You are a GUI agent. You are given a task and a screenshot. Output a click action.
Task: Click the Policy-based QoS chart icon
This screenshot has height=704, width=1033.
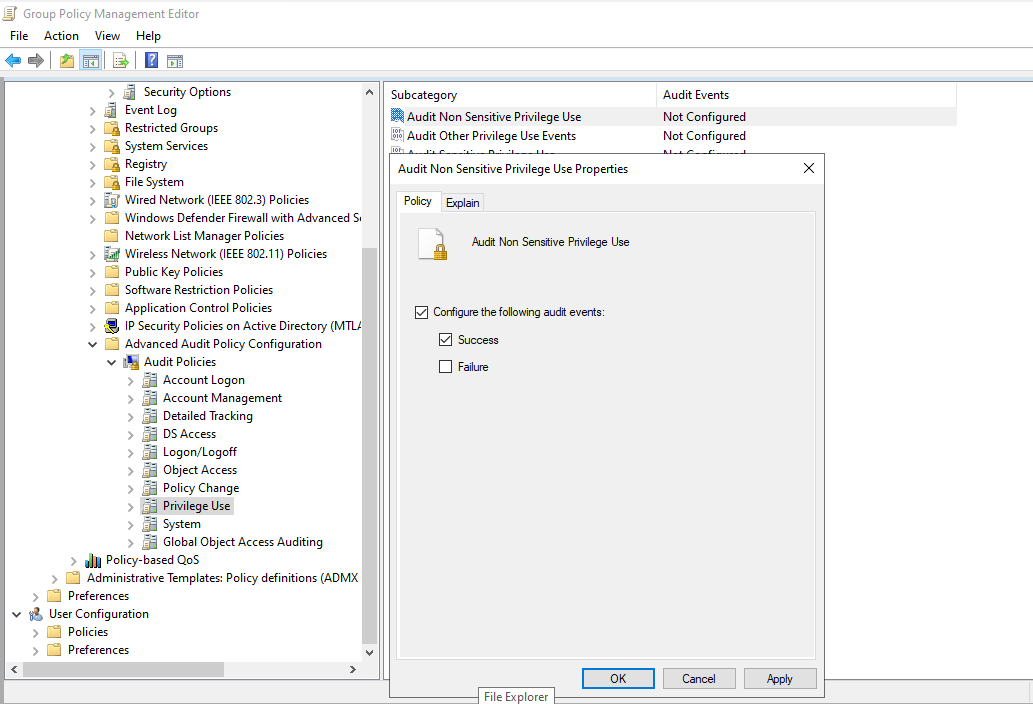tap(93, 560)
